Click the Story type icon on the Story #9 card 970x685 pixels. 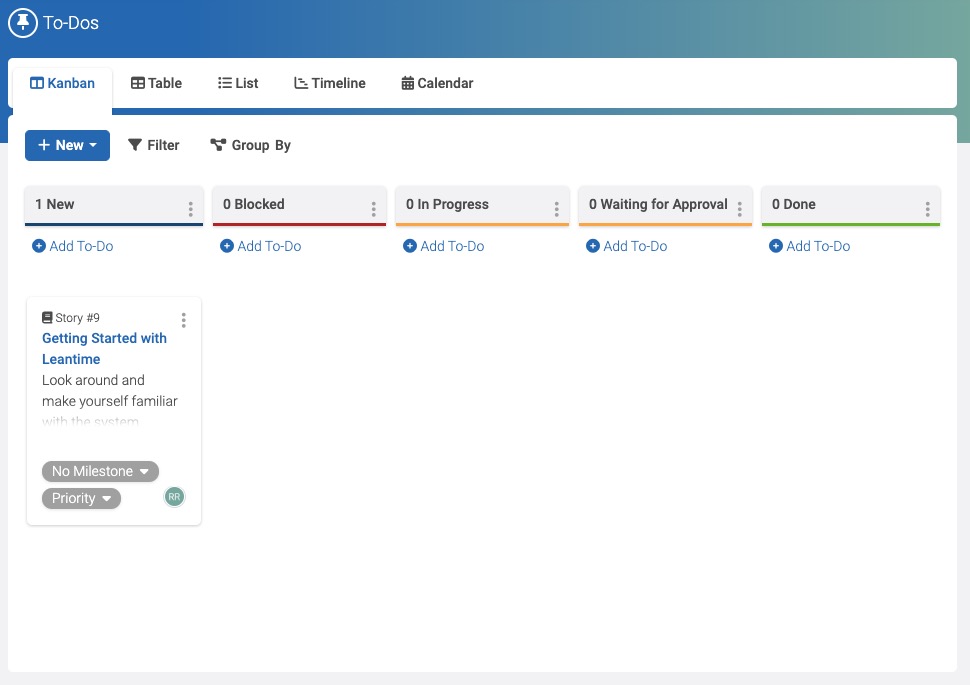tap(47, 317)
